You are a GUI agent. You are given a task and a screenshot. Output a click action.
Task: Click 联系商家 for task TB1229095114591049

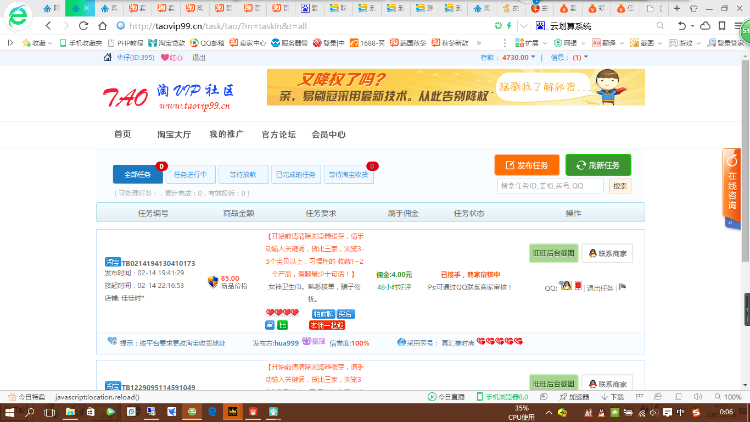point(607,383)
